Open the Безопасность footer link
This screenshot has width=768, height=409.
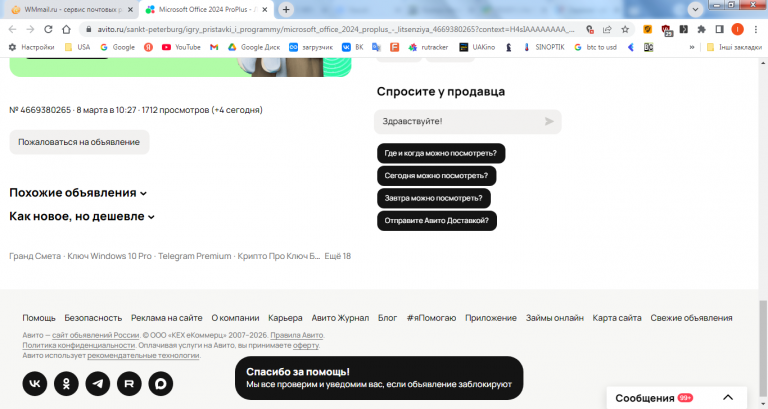[x=93, y=318]
